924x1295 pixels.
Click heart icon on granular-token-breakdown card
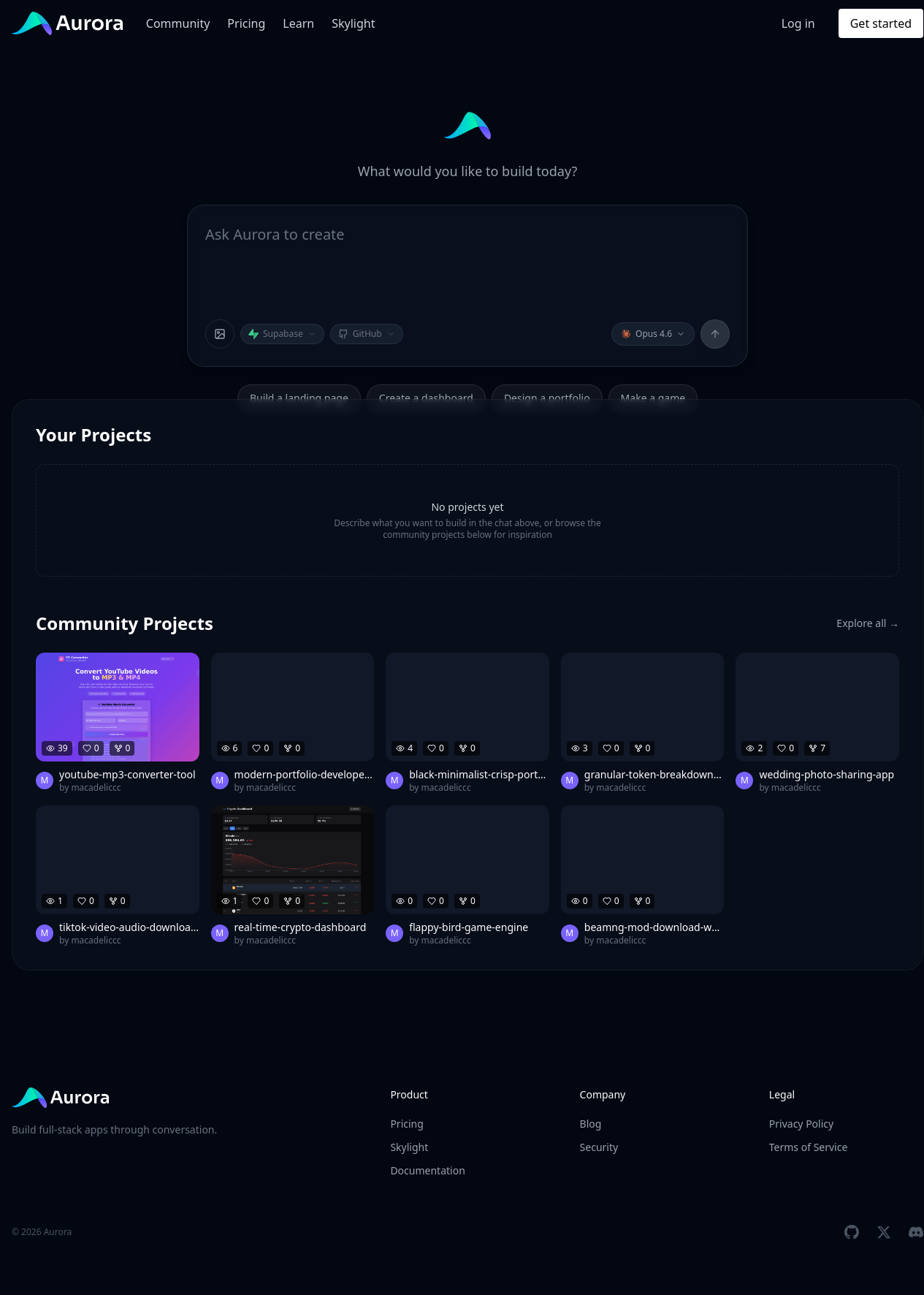(x=606, y=748)
